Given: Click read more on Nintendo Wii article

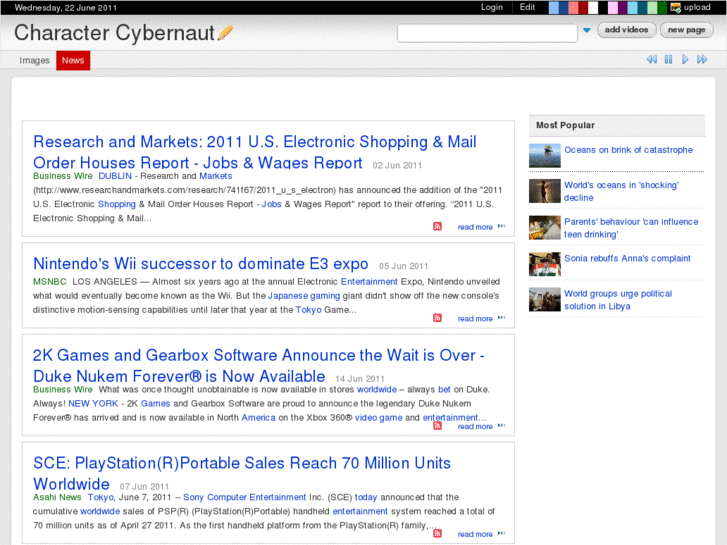Looking at the screenshot, I should (475, 319).
